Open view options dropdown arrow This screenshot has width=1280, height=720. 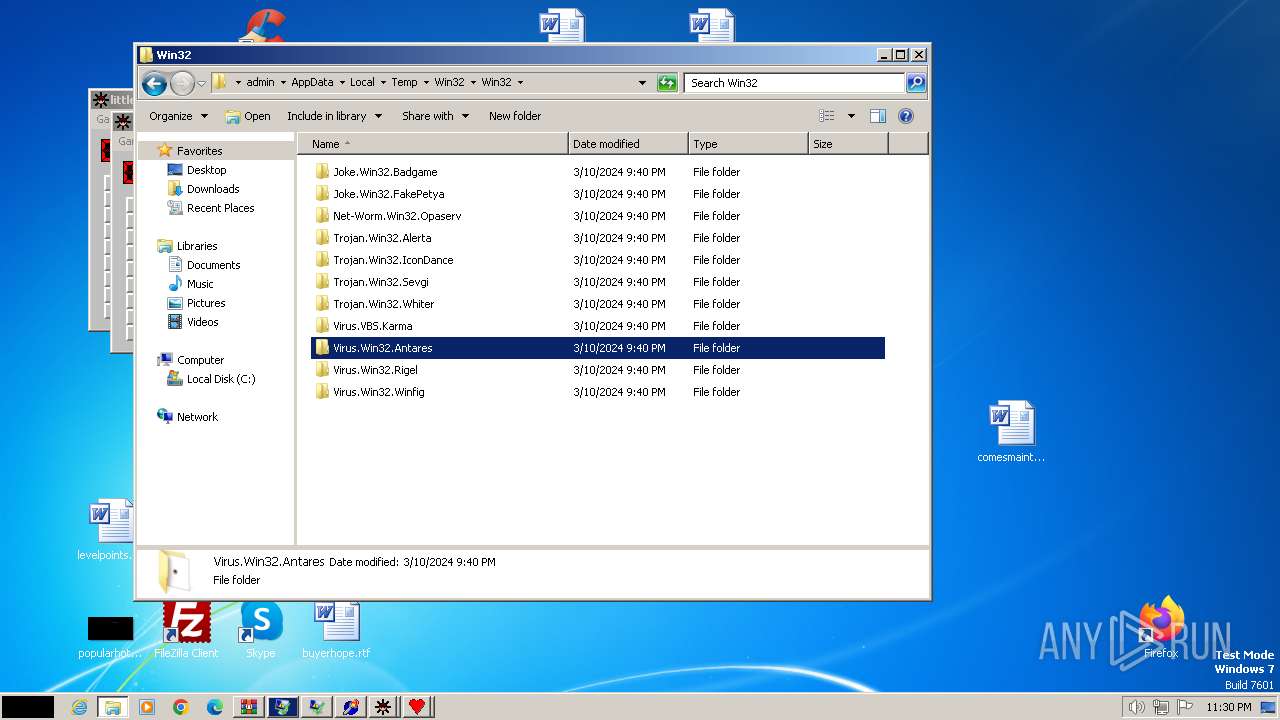click(x=851, y=116)
